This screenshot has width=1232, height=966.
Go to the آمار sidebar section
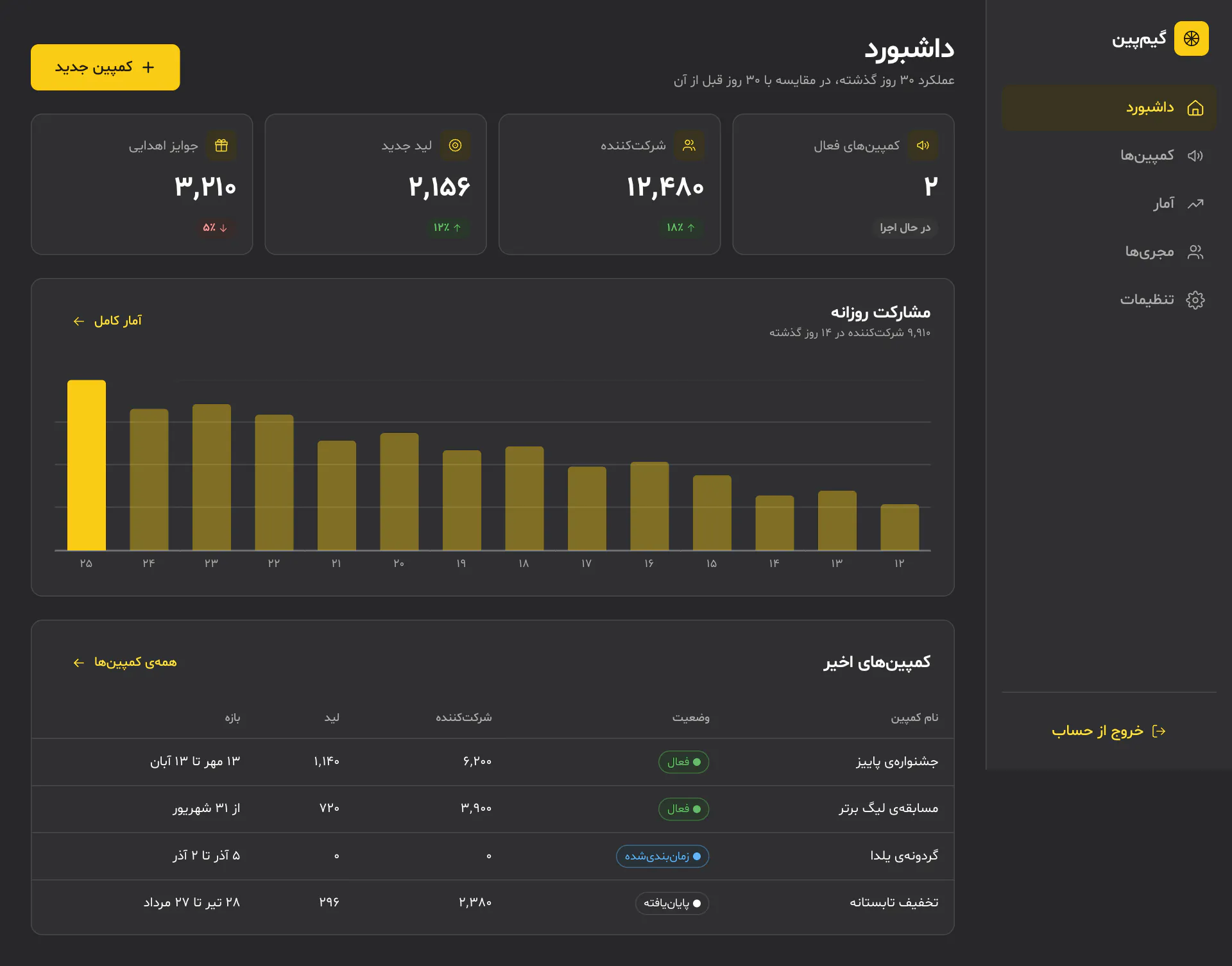click(x=1109, y=204)
